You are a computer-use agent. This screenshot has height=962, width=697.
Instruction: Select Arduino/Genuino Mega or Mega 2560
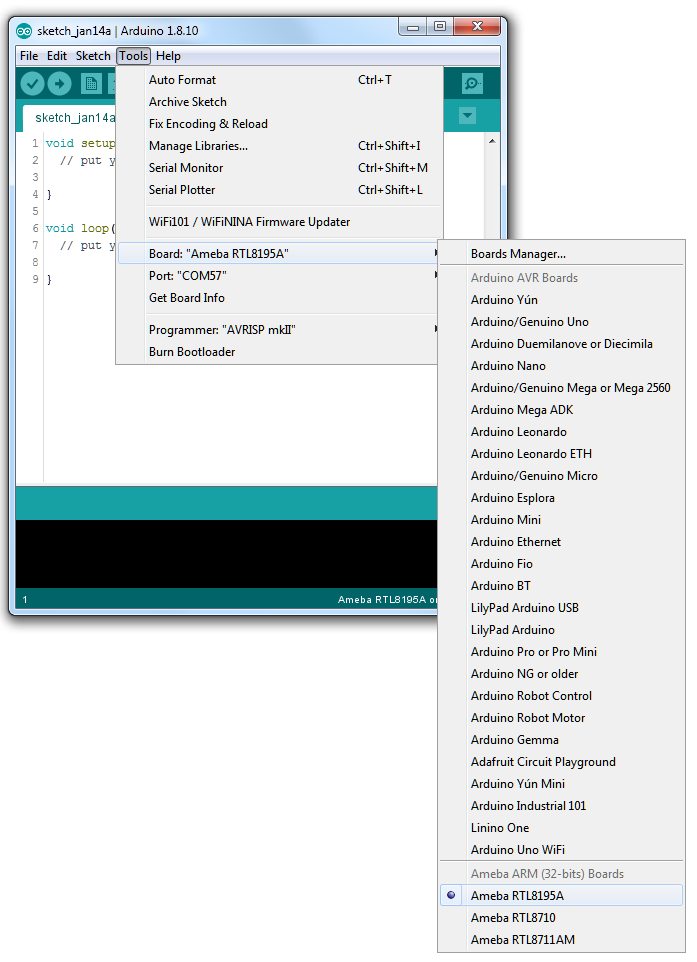[561, 388]
